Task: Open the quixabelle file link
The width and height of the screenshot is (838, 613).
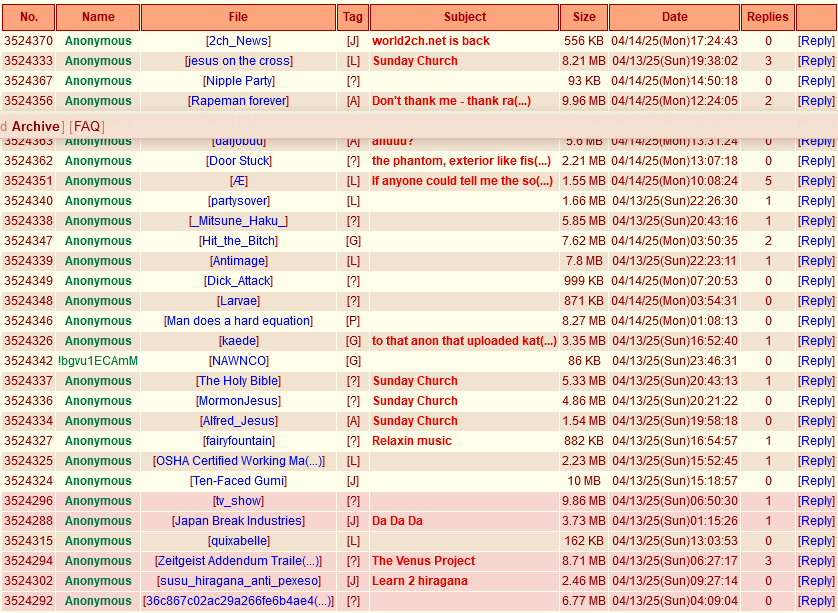Action: click(x=239, y=541)
